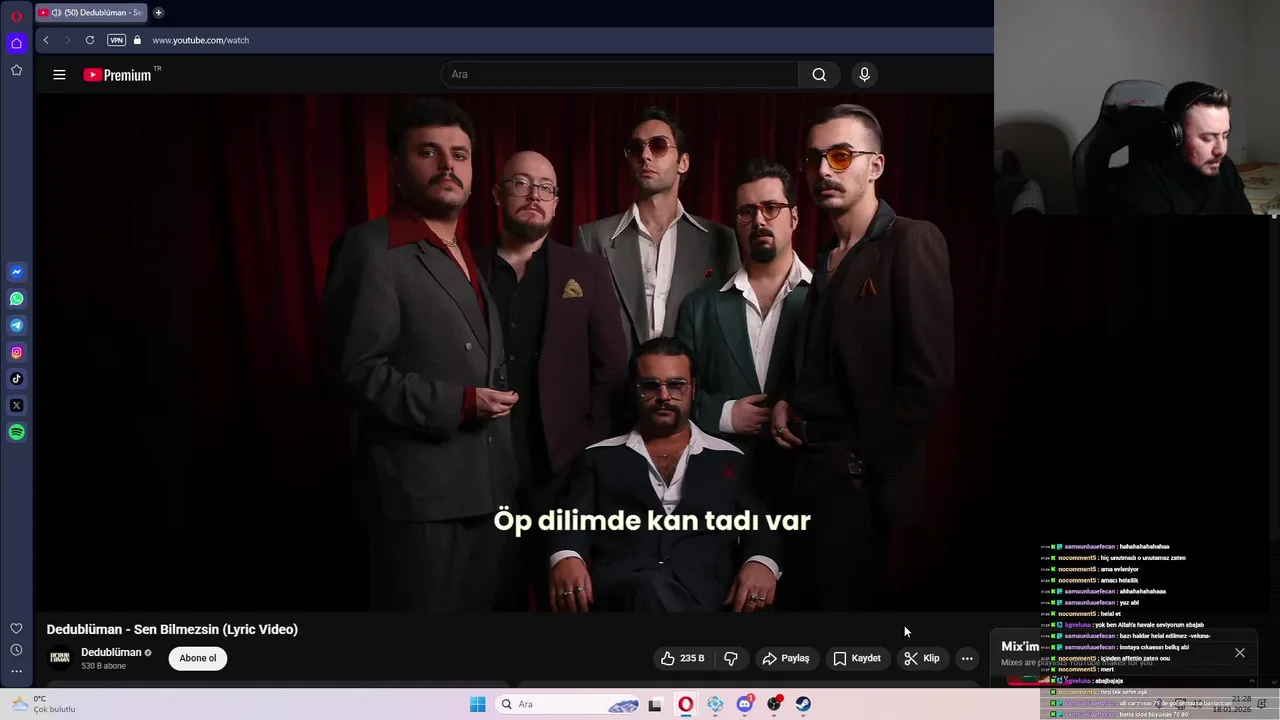Reload the YouTube page

(x=90, y=40)
